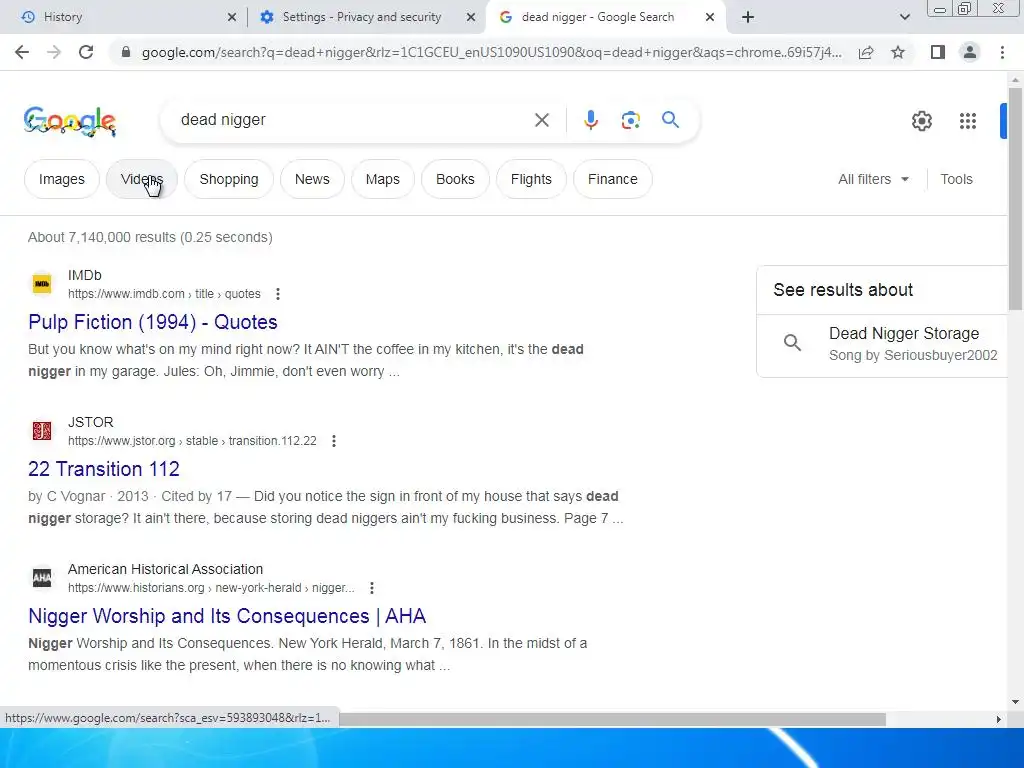Screen dimensions: 1024x768
Task: Click the IMDb favicon
Action: coord(42,284)
